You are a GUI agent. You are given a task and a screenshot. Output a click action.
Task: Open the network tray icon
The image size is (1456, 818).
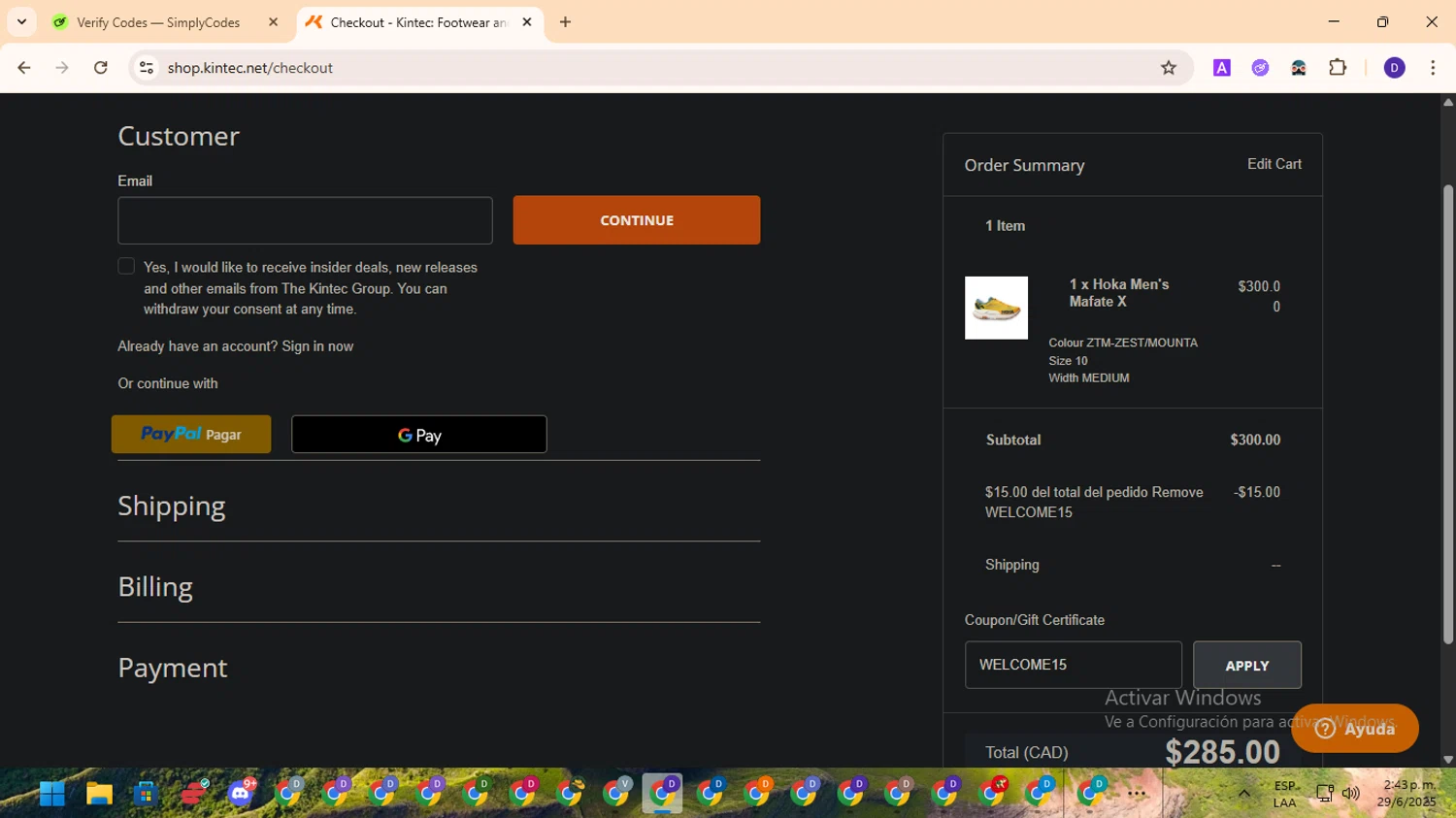point(1325,794)
